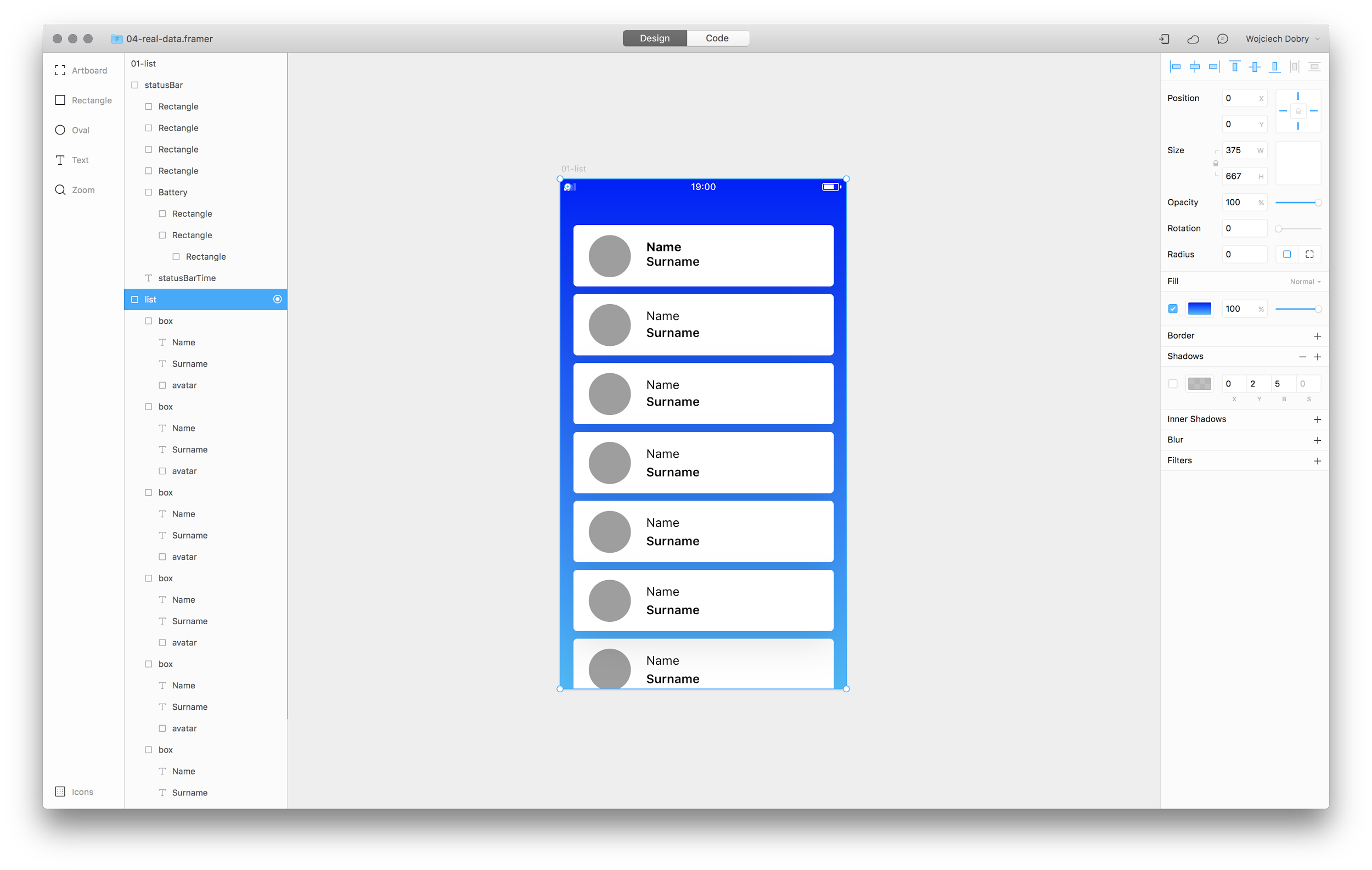Image resolution: width=1372 pixels, height=870 pixels.
Task: Align selection to right edge
Action: pyautogui.click(x=1214, y=66)
